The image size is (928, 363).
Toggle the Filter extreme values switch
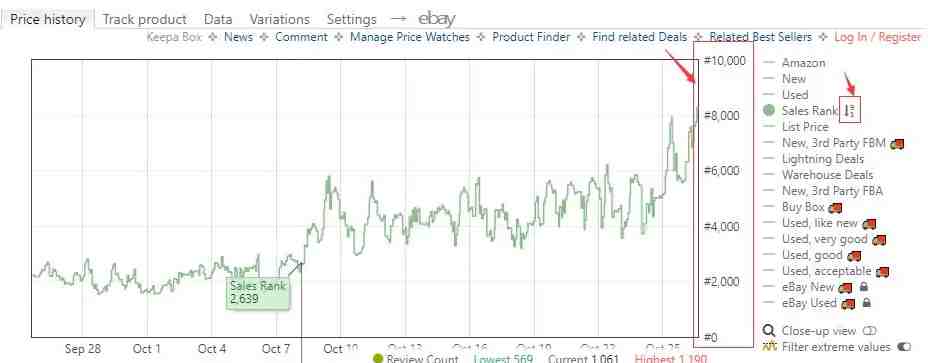904,346
